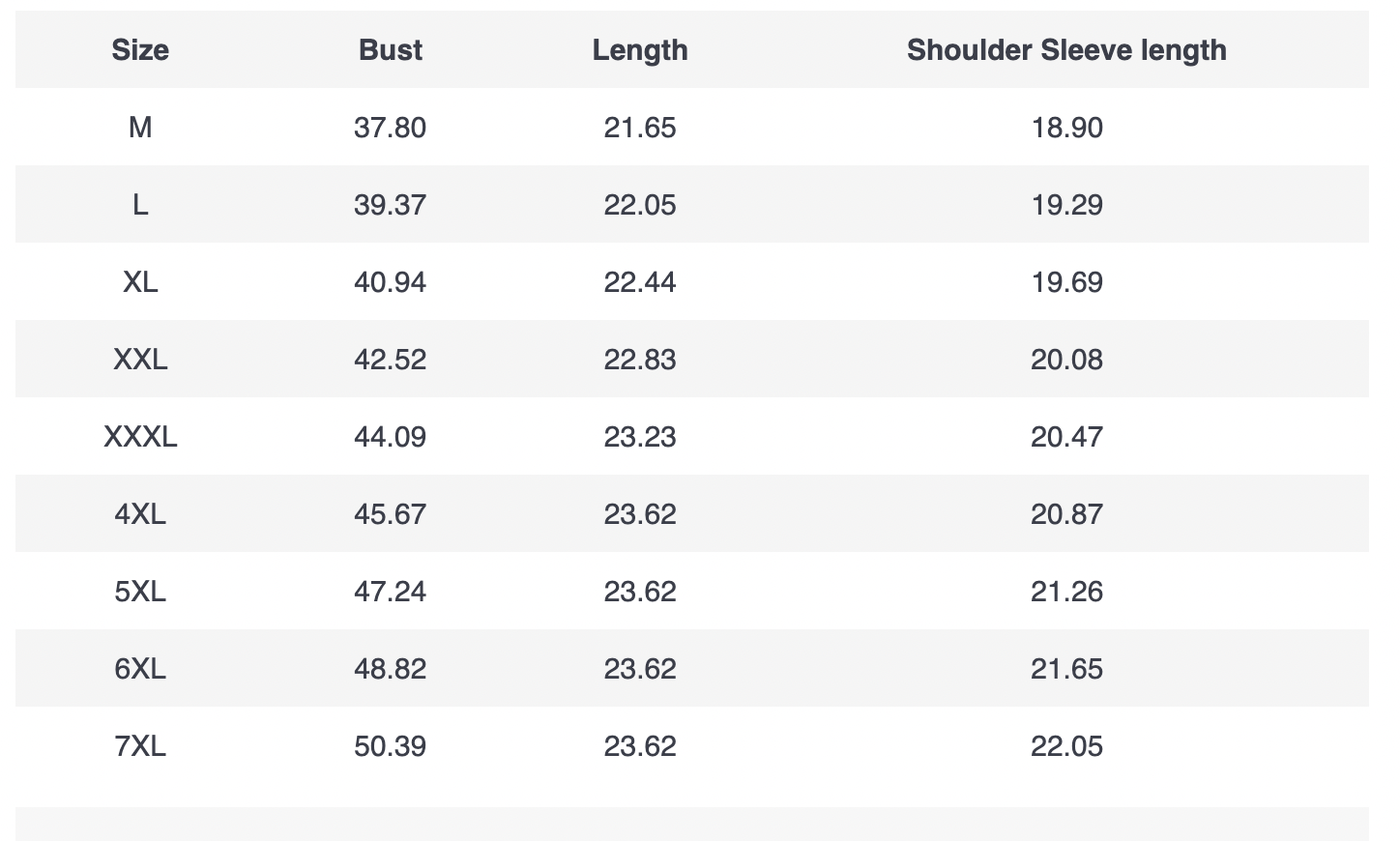Click bust value 42.52 for XXL
Image resolution: width=1400 pixels, height=841 pixels.
(x=390, y=360)
